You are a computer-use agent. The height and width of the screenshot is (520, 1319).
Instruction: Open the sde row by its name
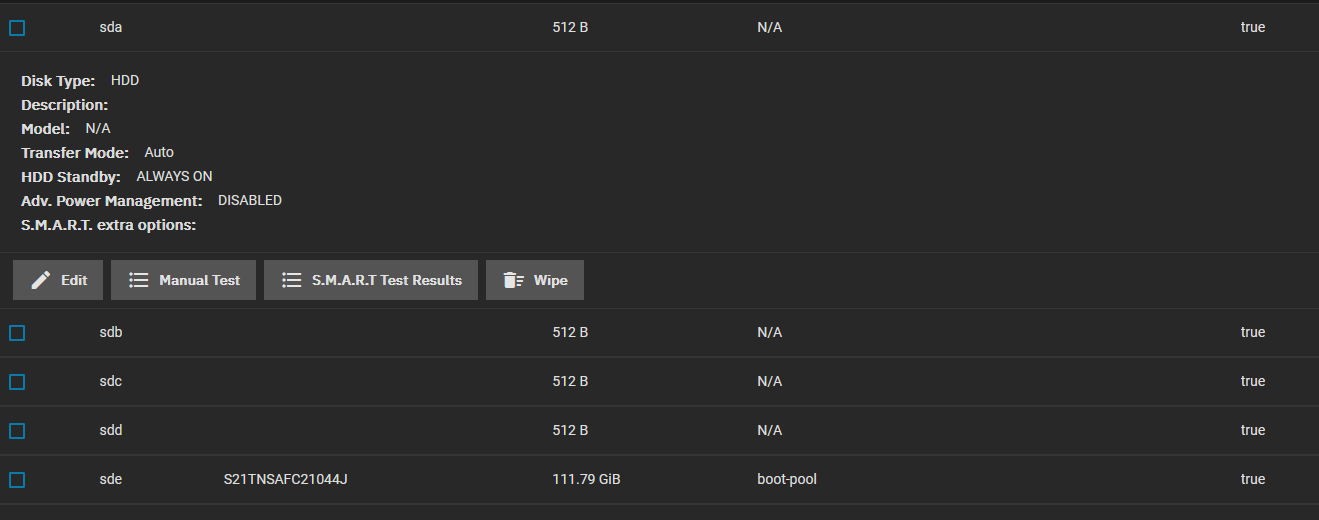pyautogui.click(x=111, y=479)
